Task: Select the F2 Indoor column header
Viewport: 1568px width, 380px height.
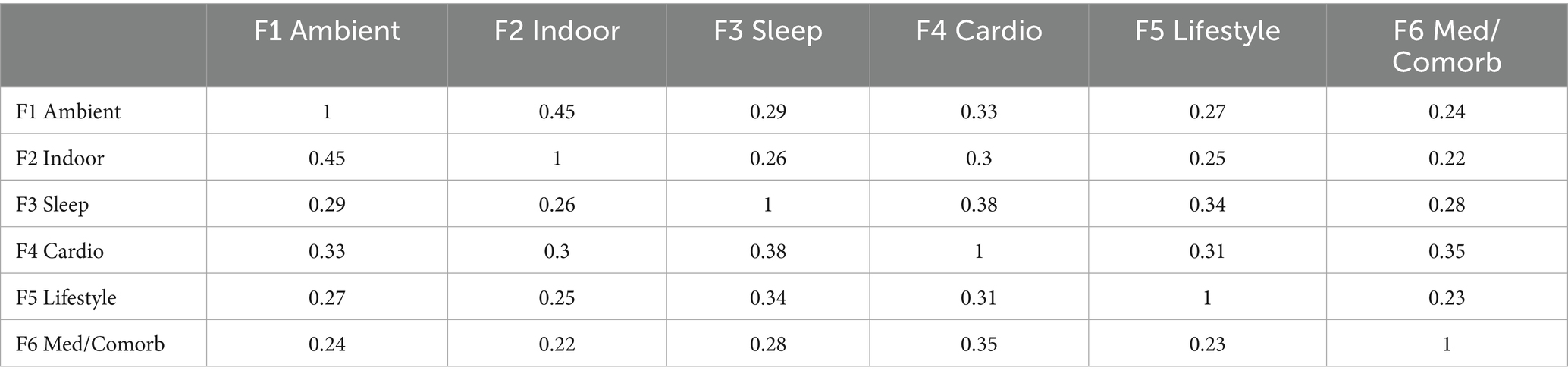Action: [x=557, y=31]
